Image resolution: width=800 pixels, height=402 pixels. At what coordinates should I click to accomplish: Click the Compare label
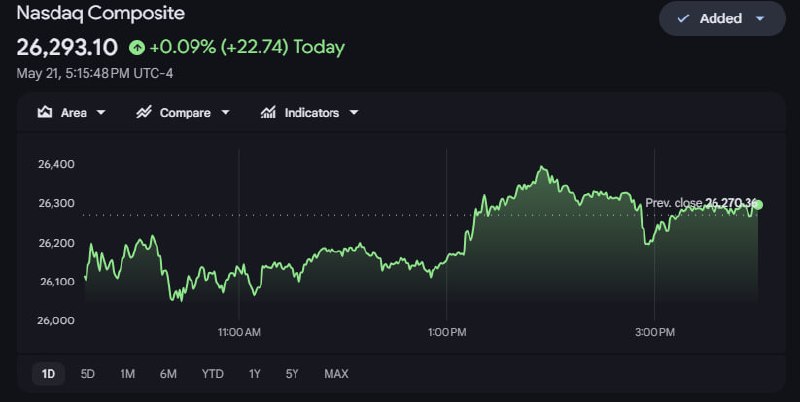click(185, 113)
